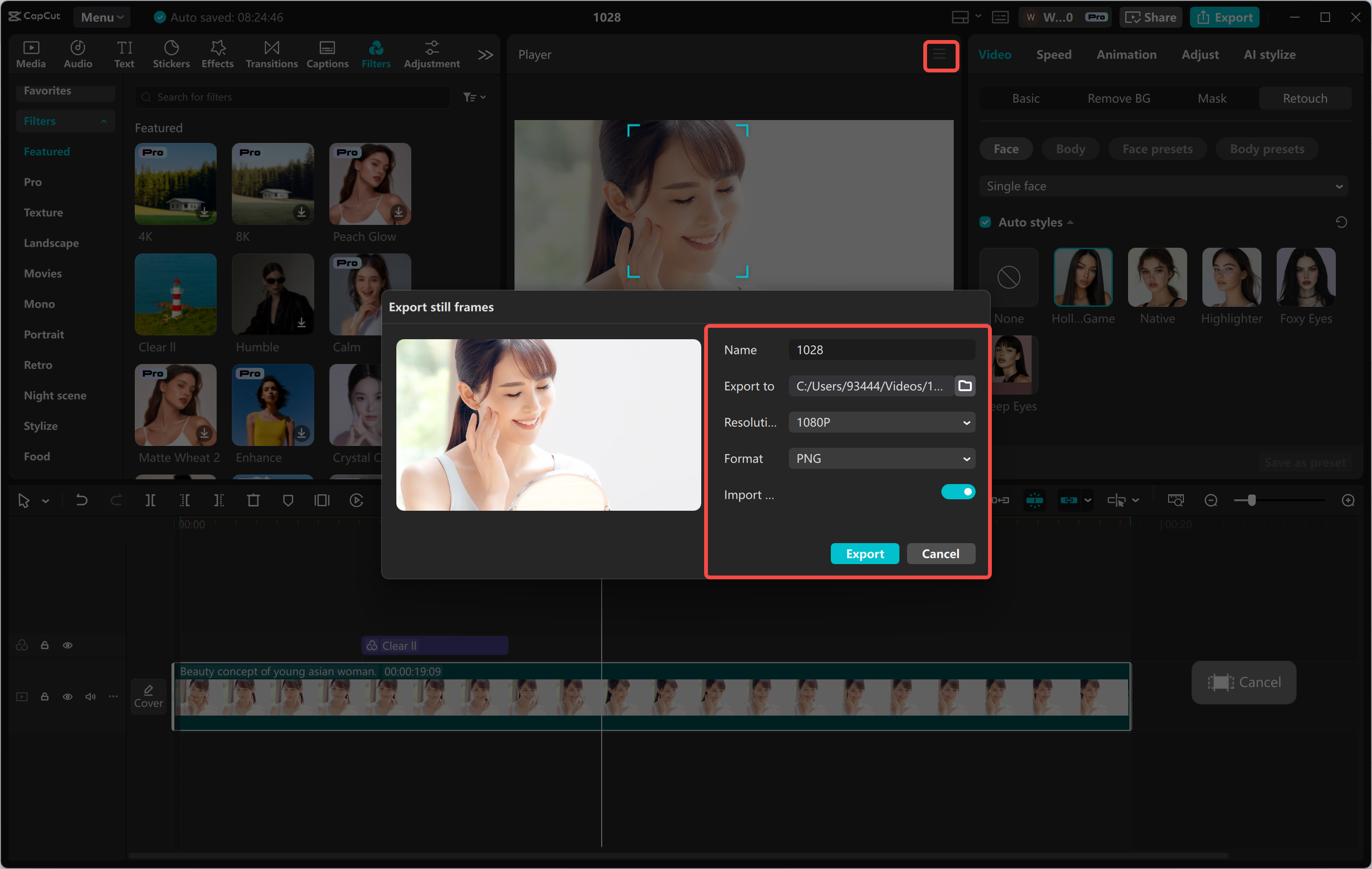Uncheck the Auto styles checkbox
The height and width of the screenshot is (869, 1372).
pos(985,222)
